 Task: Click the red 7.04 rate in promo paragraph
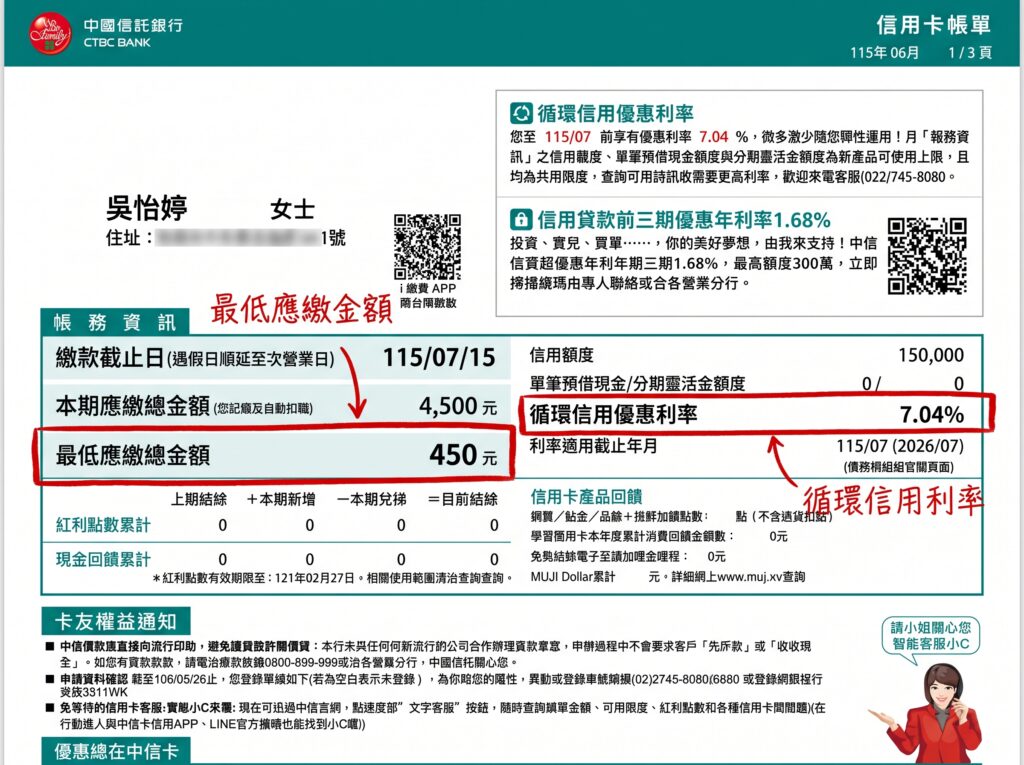click(713, 137)
